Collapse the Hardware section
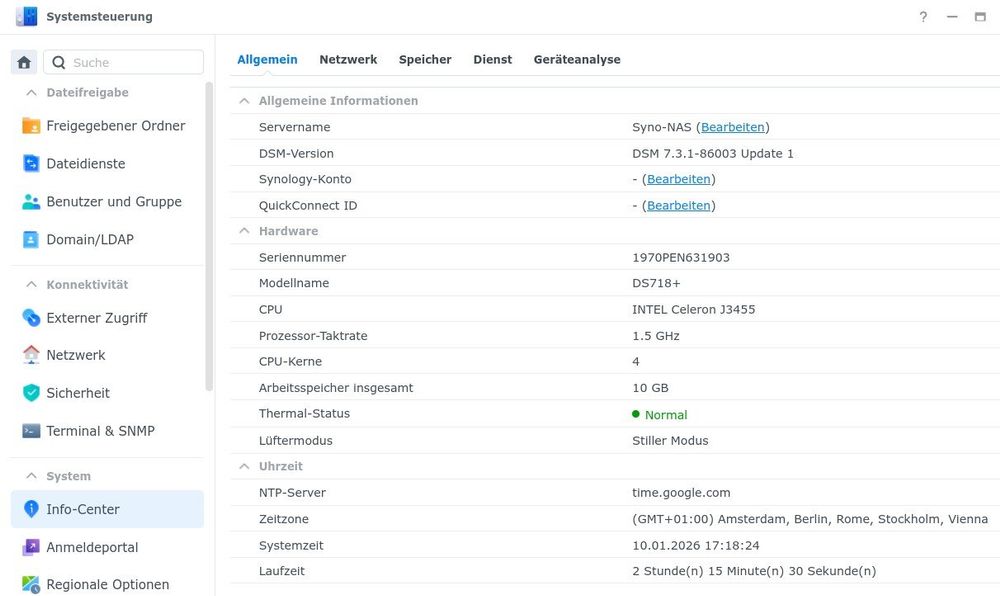1000x596 pixels. click(x=243, y=231)
